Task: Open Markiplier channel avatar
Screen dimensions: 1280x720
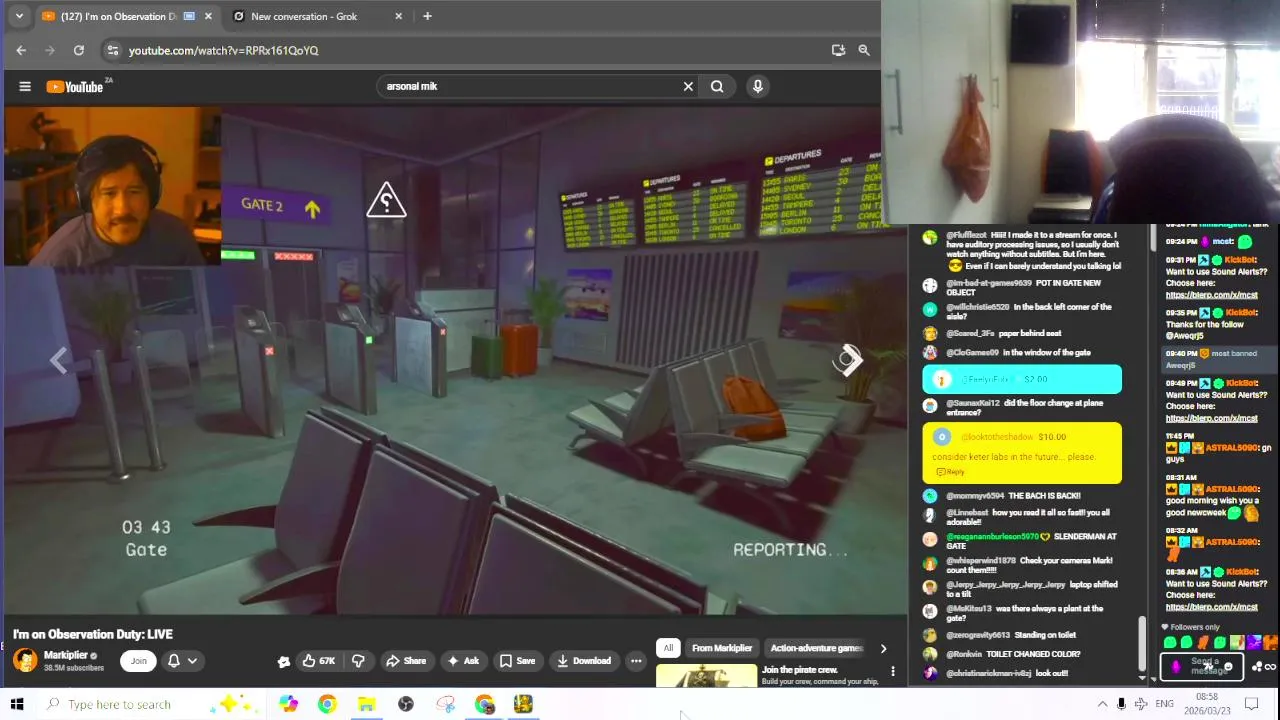Action: tap(25, 660)
